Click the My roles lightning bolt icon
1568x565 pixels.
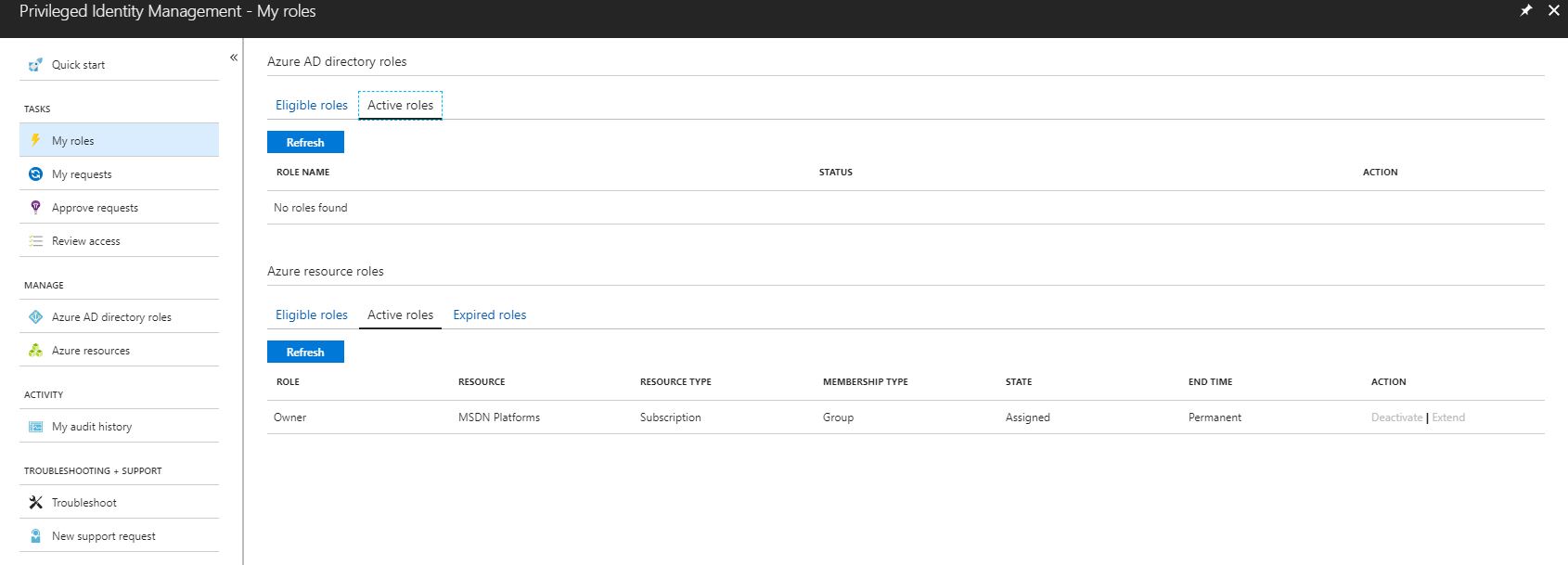coord(35,140)
